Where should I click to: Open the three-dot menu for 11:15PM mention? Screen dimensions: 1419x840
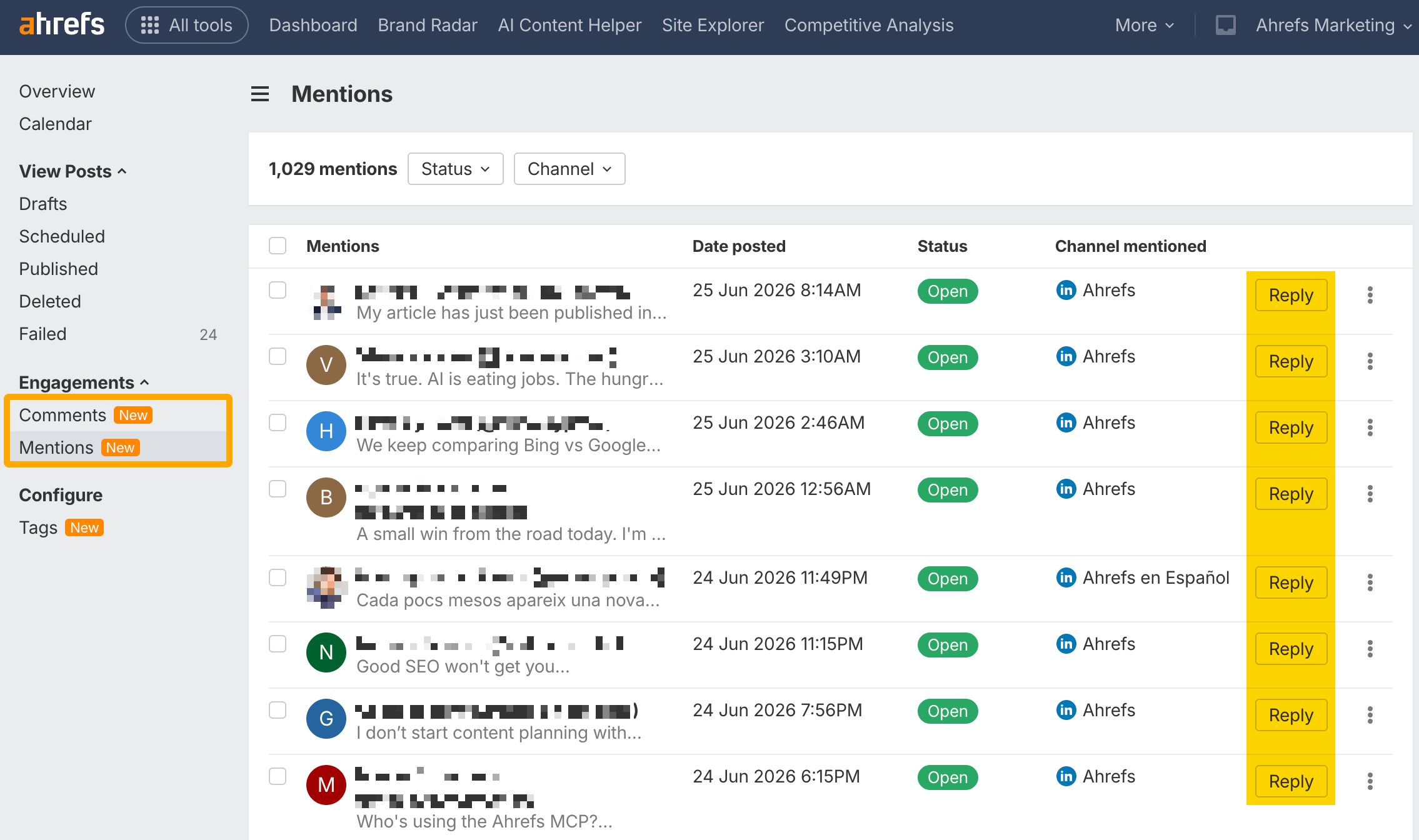click(x=1370, y=649)
